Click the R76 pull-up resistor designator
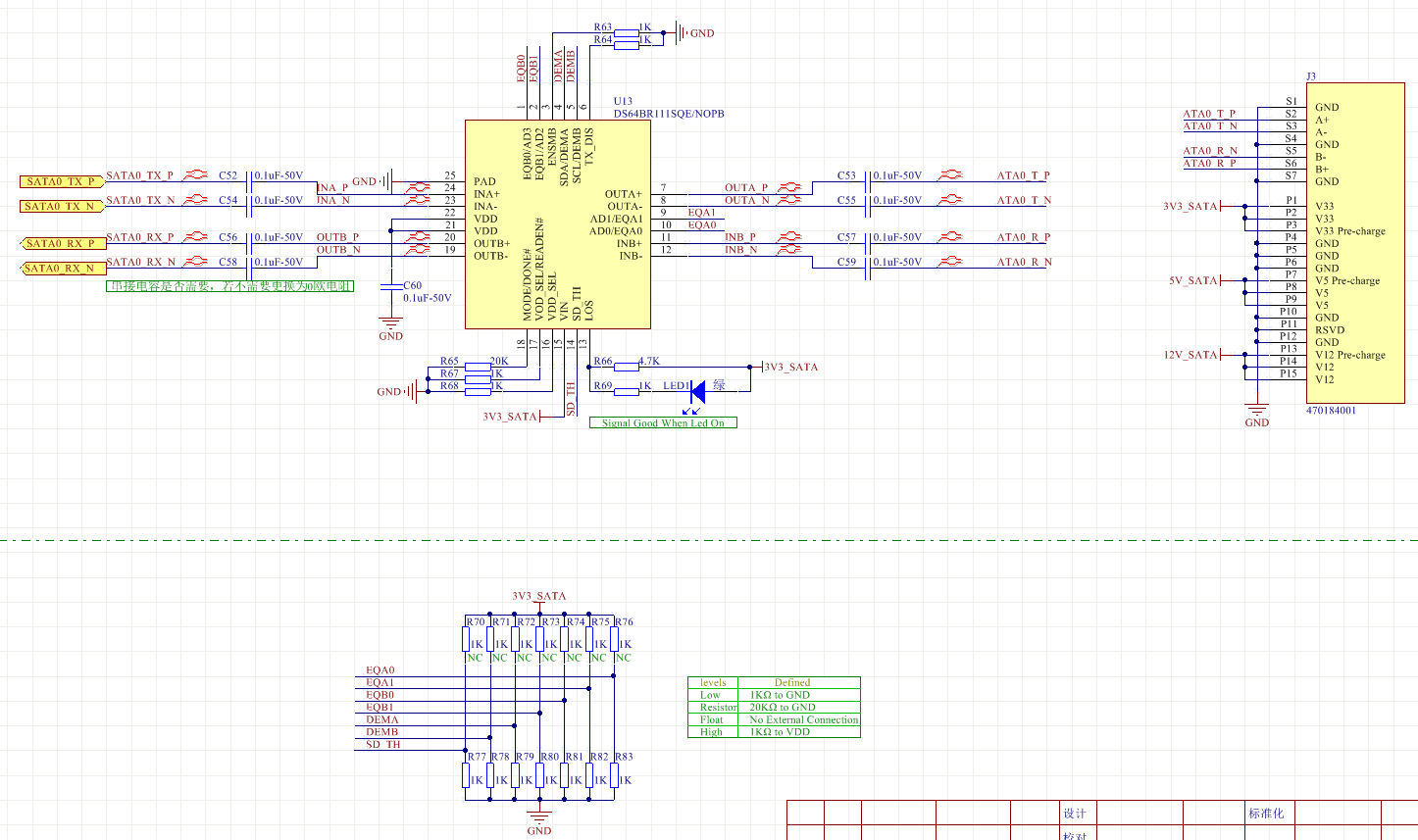The width and height of the screenshot is (1418, 840). (x=624, y=621)
